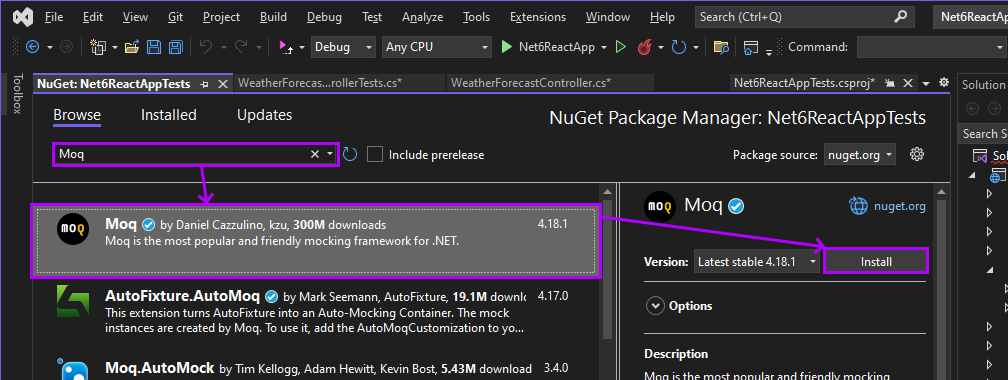Refresh NuGet search results with circular arrow
The image size is (1008, 380).
click(x=350, y=154)
